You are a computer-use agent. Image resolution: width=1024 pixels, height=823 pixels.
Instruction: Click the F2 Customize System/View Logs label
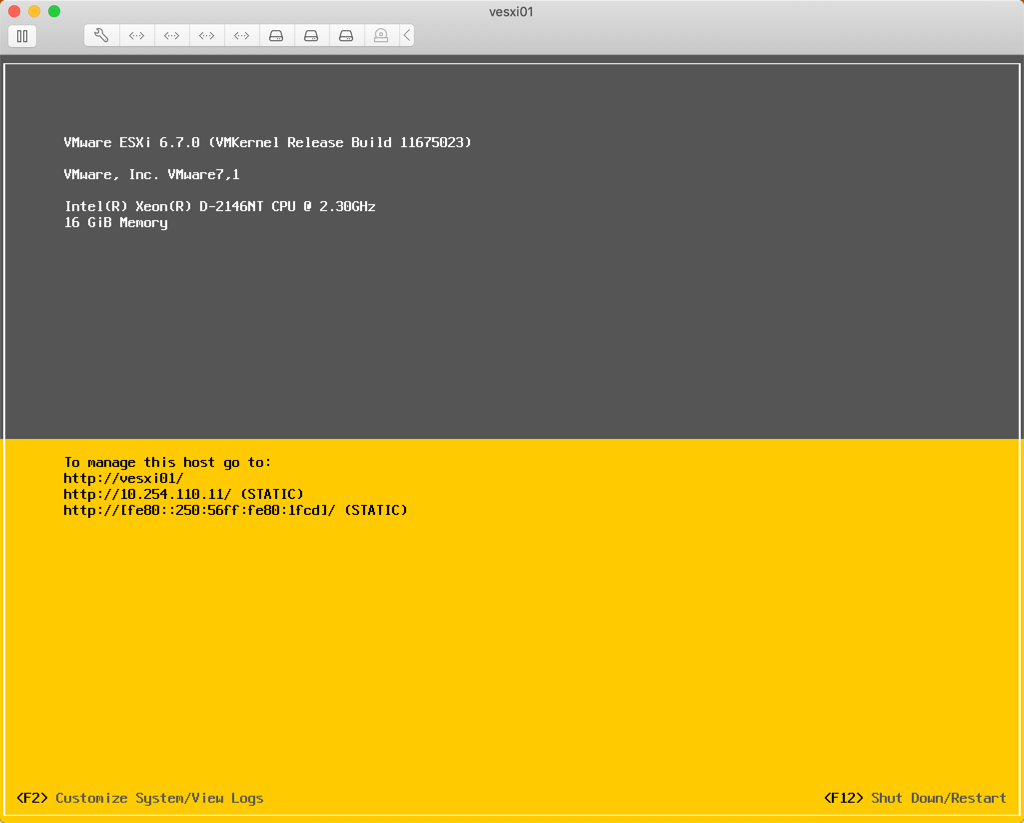(x=140, y=798)
